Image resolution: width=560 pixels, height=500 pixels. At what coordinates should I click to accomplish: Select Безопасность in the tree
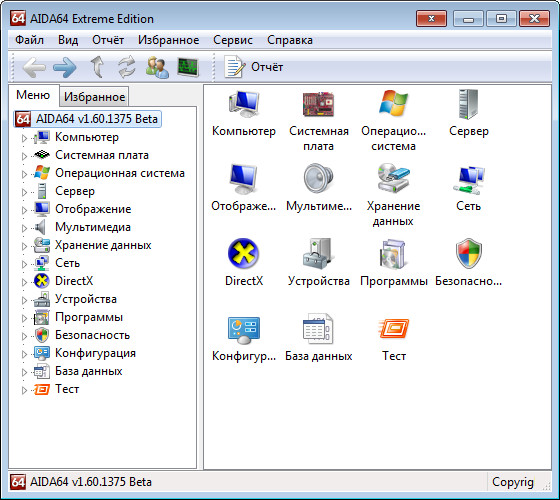click(x=92, y=335)
